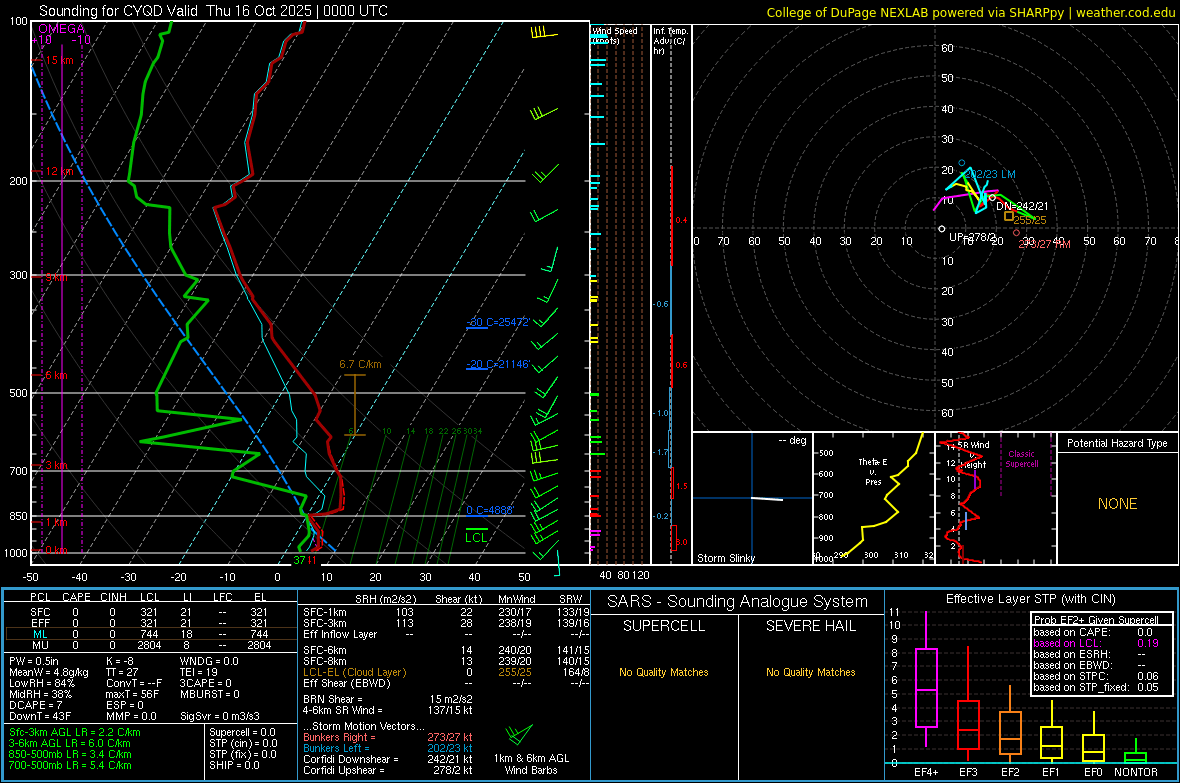Click the 6.7 C/km lapse rate annotation
The height and width of the screenshot is (783, 1180).
(360, 364)
